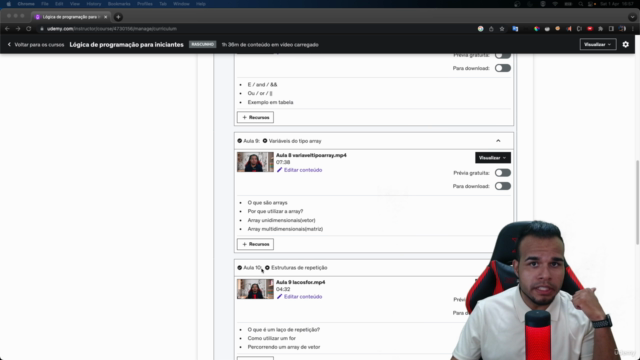The image size is (640, 360).
Task: Click the RASCUNHO status badge
Action: pos(202,44)
